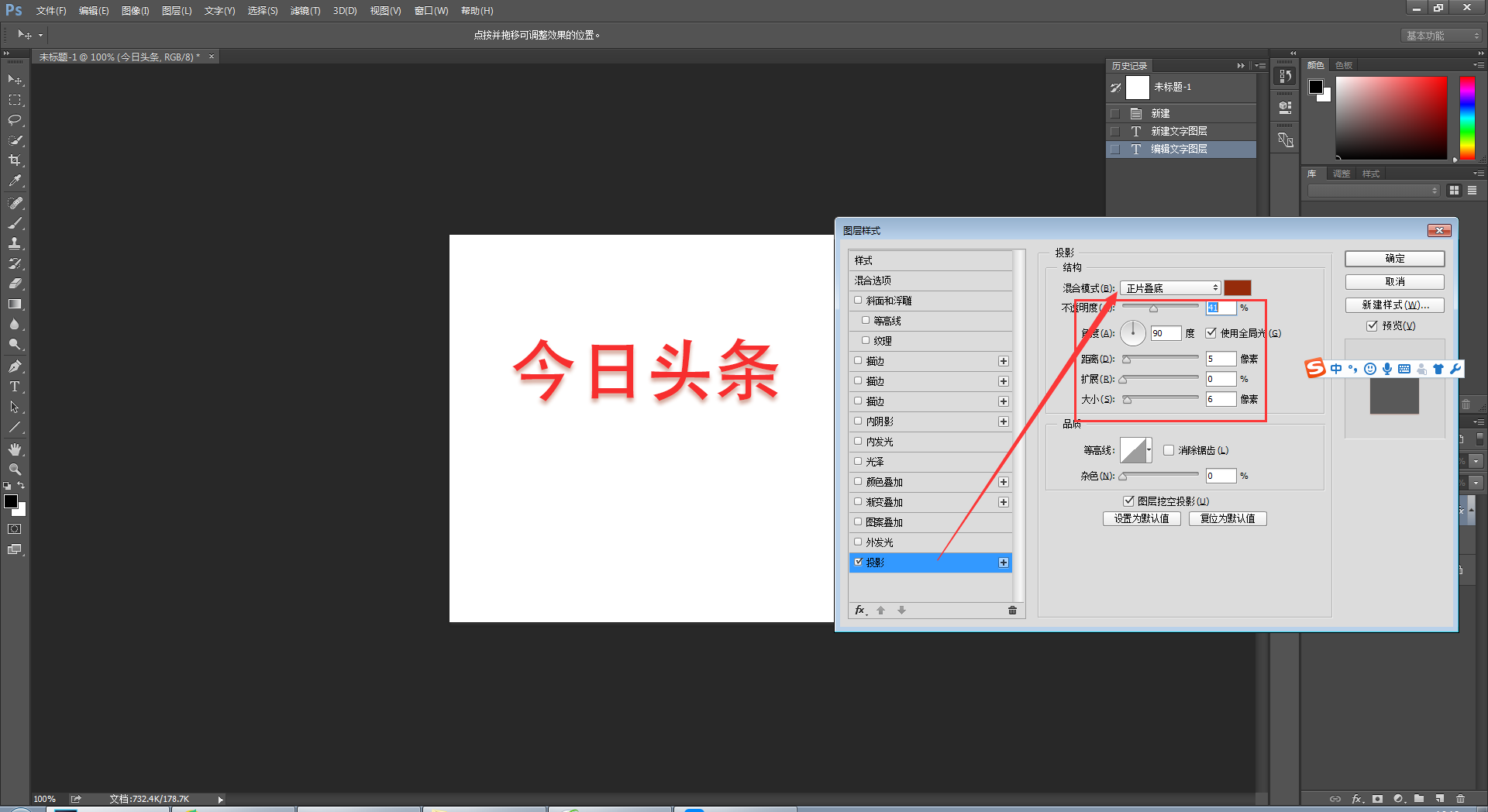Open the 基本功能 workspace dropdown

pos(1442,36)
